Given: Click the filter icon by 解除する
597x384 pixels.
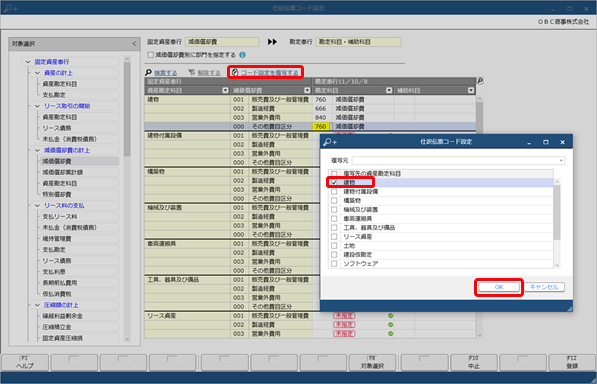Looking at the screenshot, I should click(x=192, y=72).
